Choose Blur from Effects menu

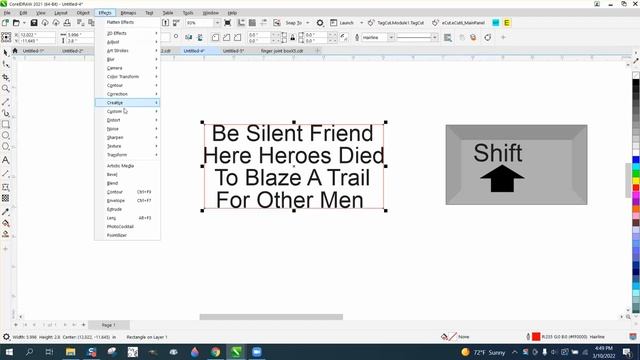click(127, 59)
